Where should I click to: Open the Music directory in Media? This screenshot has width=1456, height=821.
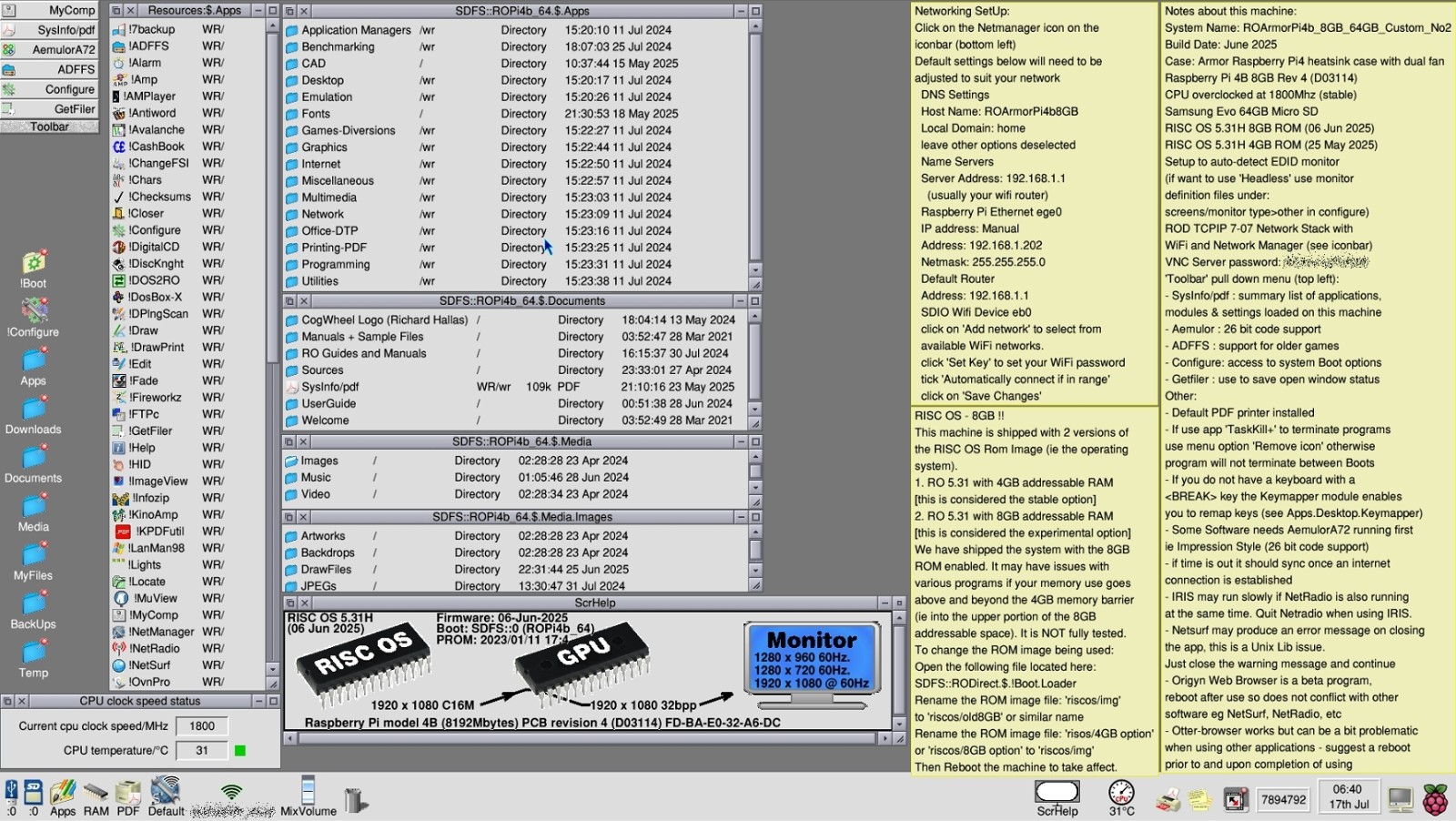(308, 477)
